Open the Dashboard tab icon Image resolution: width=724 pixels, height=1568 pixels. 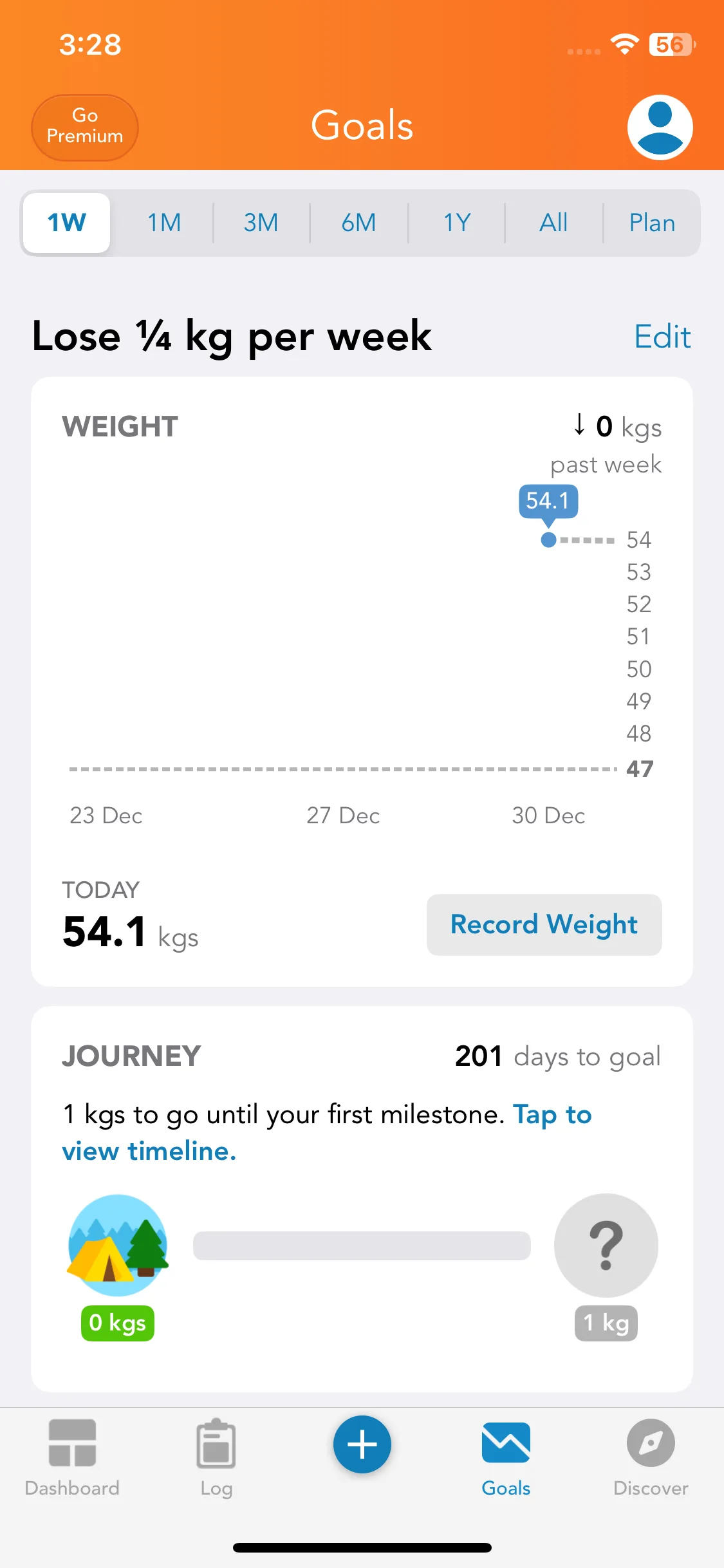coord(72,1443)
